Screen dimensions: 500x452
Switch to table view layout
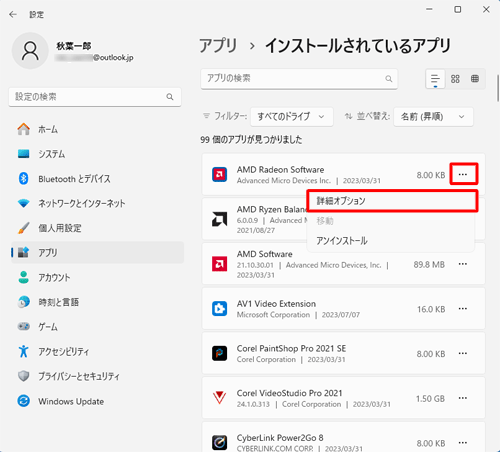tap(475, 79)
